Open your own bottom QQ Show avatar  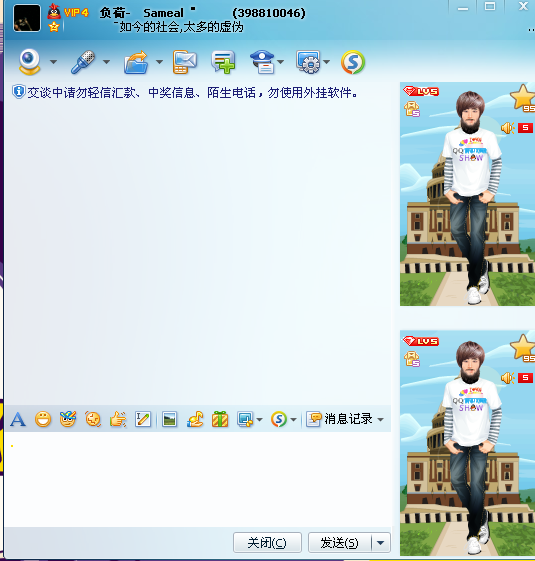[x=467, y=443]
